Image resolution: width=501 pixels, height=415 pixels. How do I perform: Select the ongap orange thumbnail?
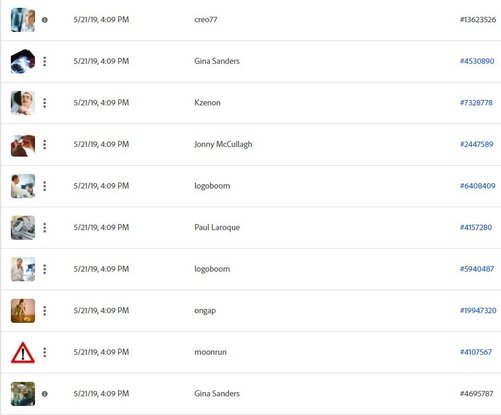23,311
